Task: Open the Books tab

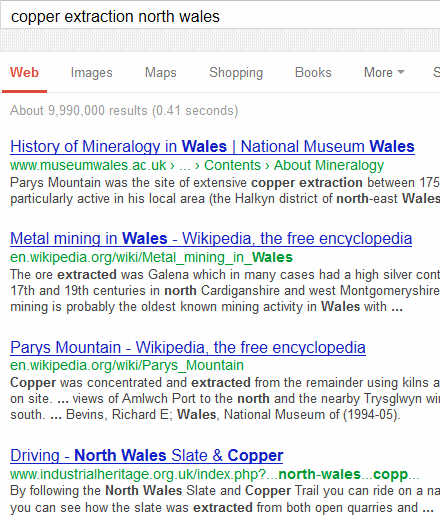Action: pyautogui.click(x=313, y=72)
